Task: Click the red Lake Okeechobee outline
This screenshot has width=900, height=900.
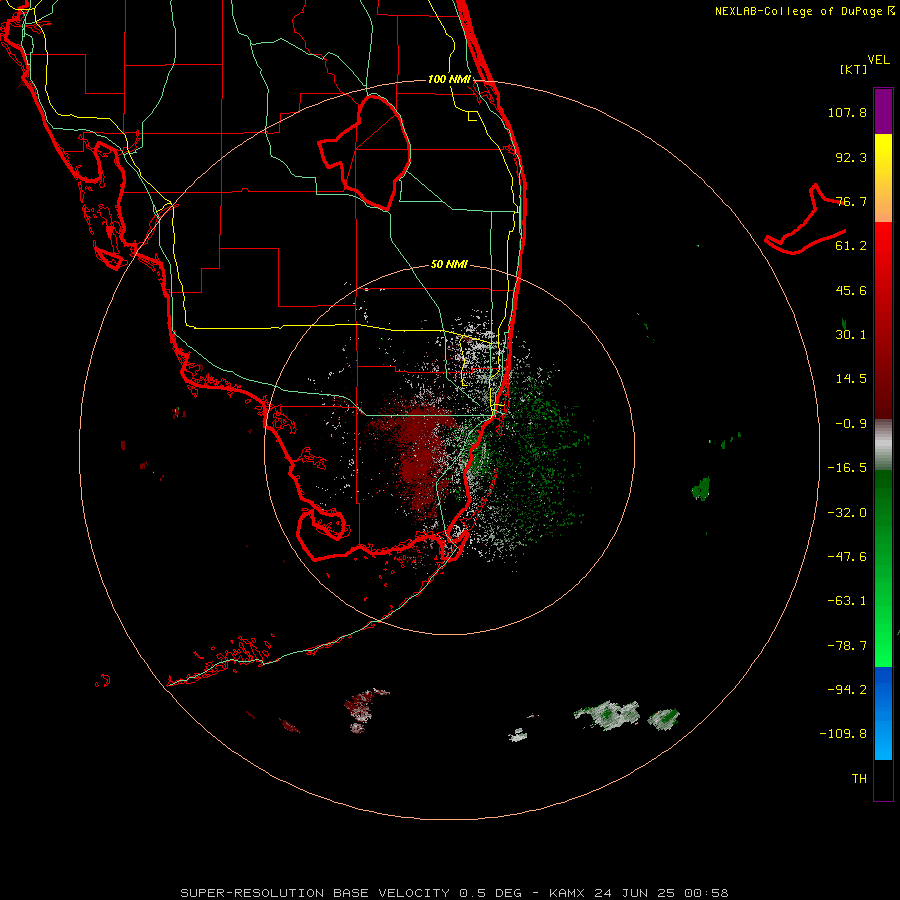Action: pos(364,152)
